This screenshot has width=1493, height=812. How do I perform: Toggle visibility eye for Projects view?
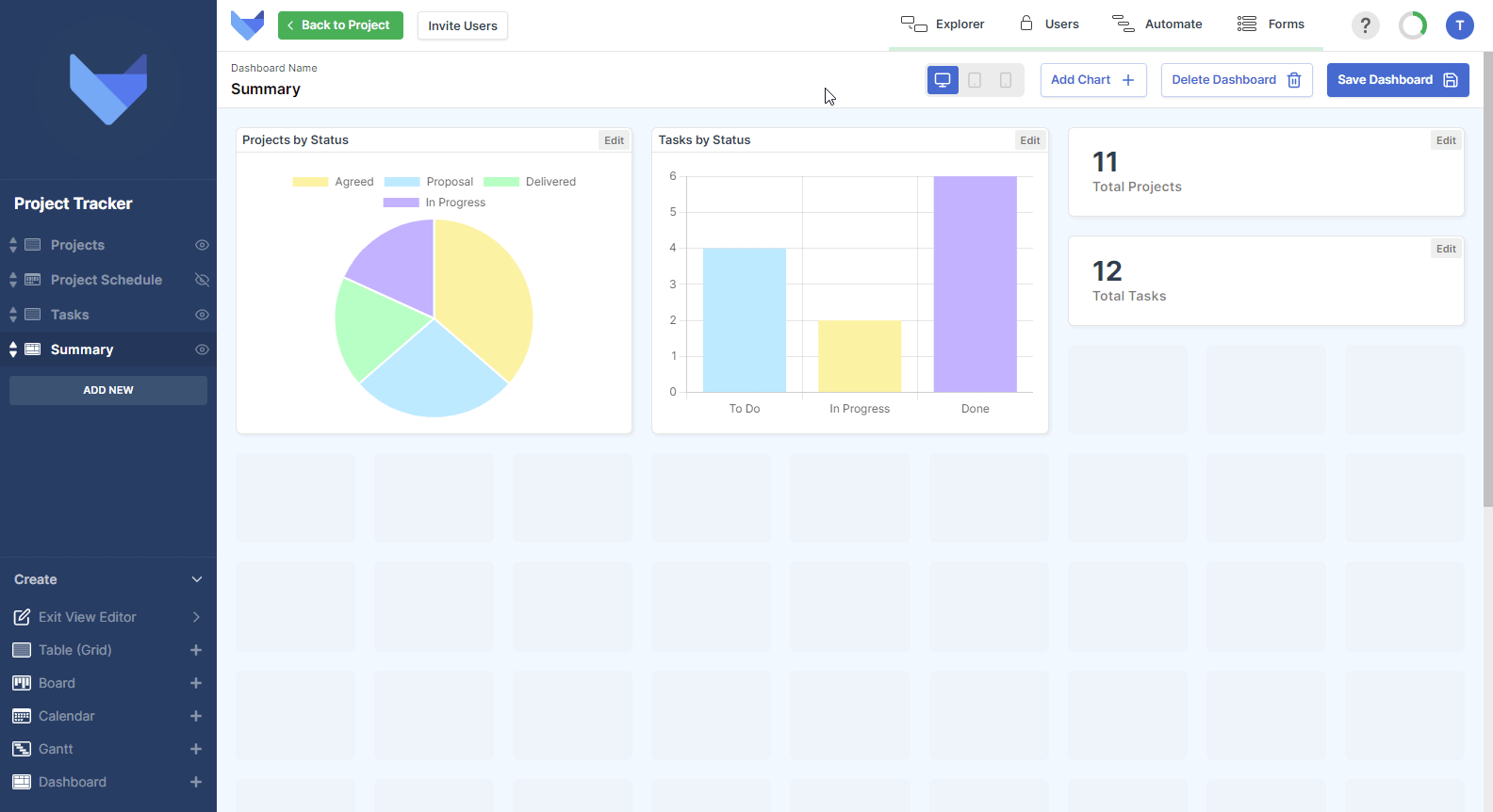pos(202,245)
